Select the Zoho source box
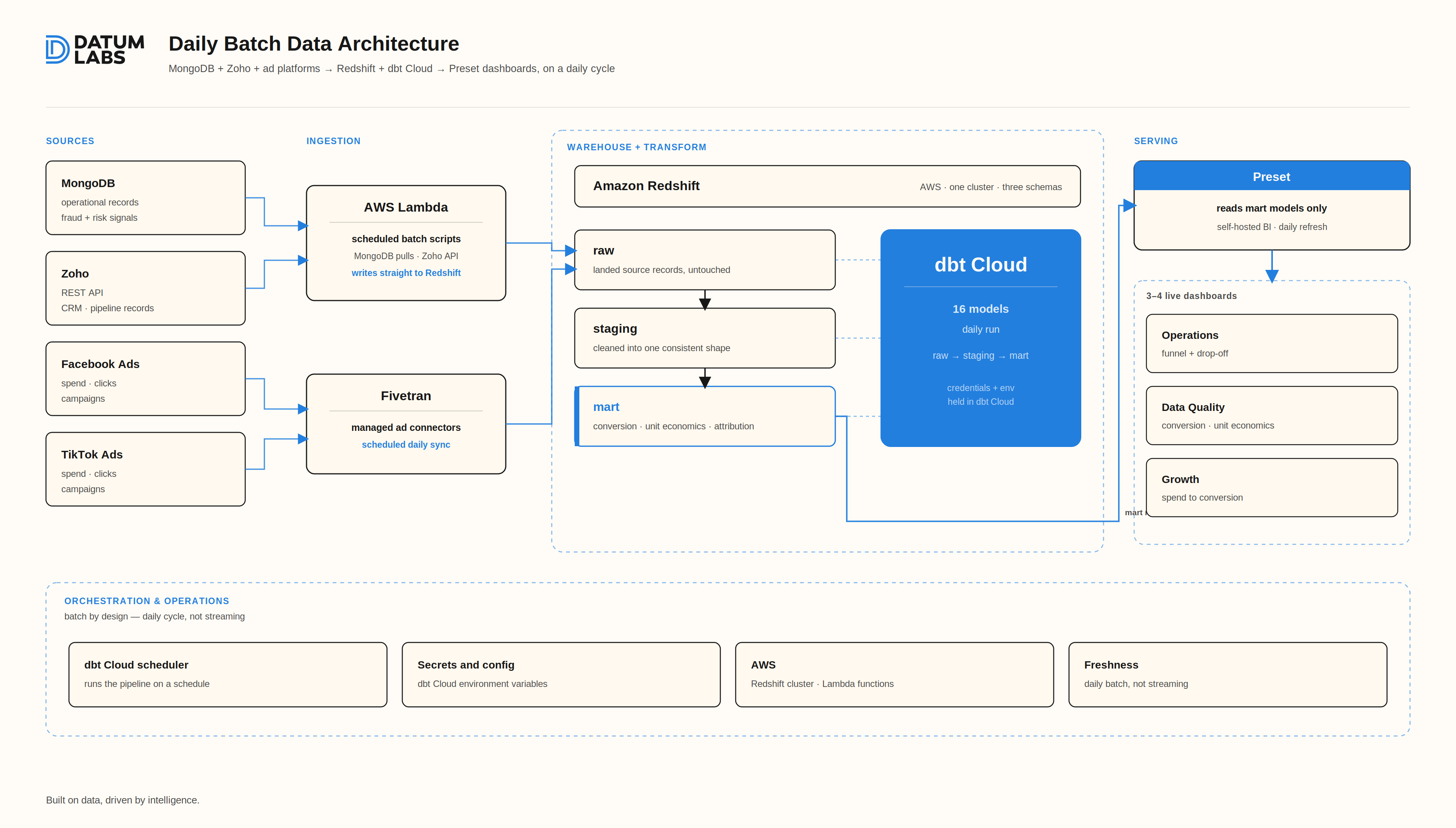The width and height of the screenshot is (1456, 828). (146, 288)
